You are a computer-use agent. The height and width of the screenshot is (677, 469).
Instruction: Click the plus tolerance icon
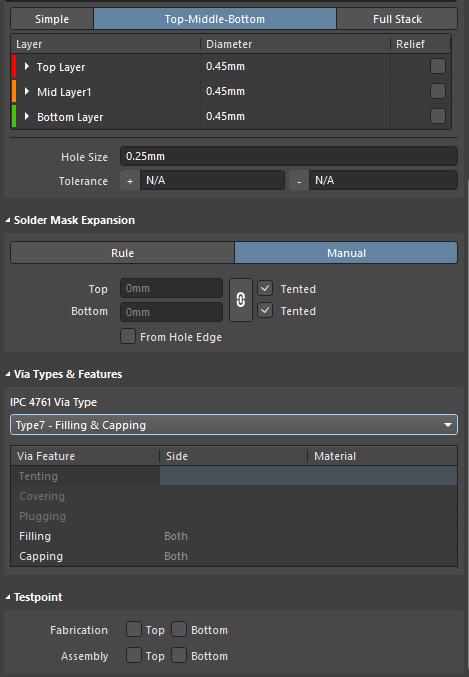point(130,181)
